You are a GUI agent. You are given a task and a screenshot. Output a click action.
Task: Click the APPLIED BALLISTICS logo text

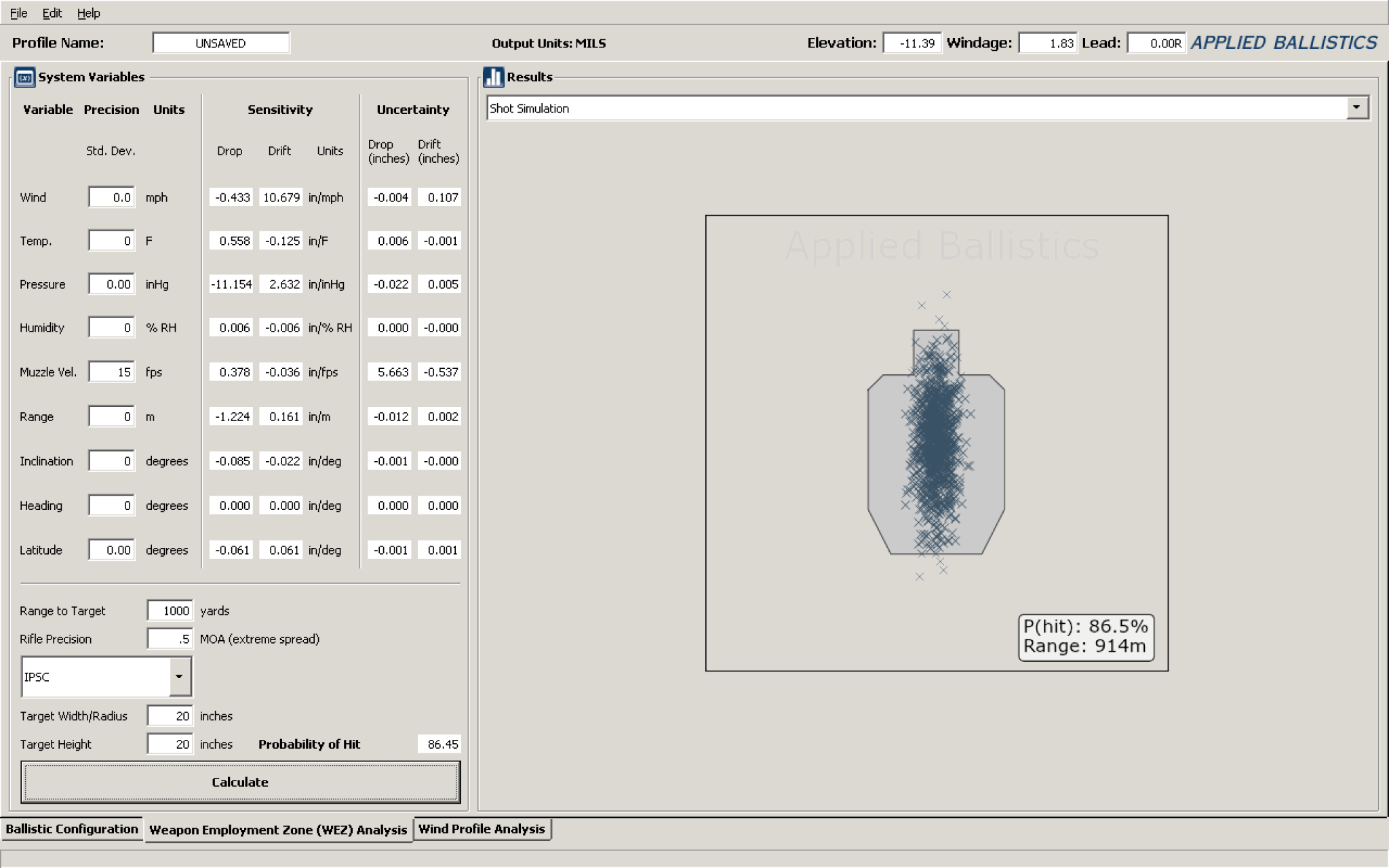[1285, 43]
